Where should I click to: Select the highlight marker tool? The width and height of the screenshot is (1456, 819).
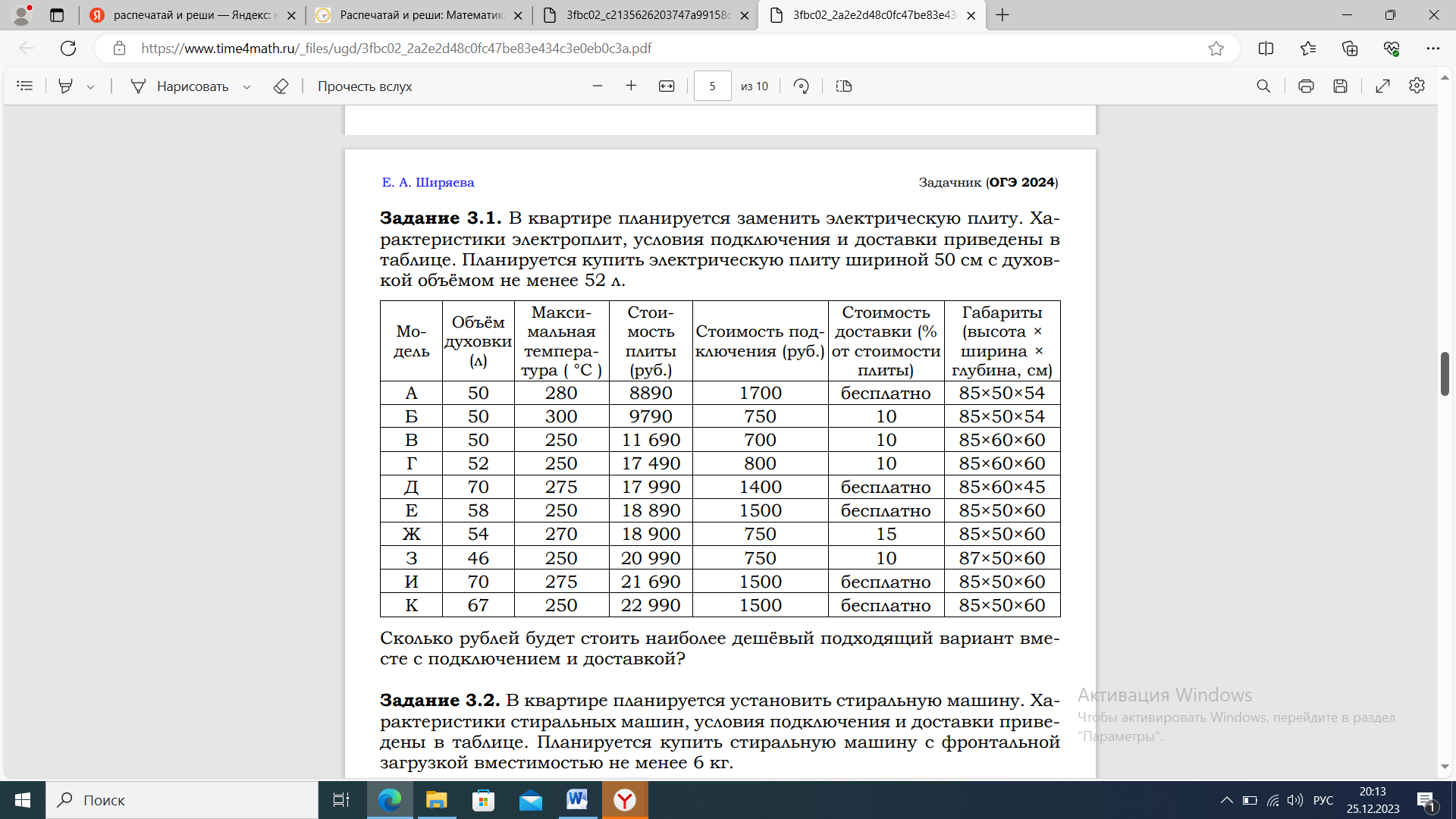click(66, 86)
